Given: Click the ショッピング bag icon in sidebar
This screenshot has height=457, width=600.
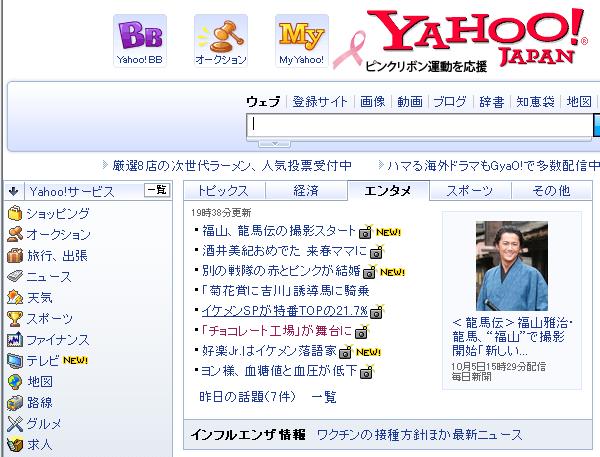Looking at the screenshot, I should point(15,213).
